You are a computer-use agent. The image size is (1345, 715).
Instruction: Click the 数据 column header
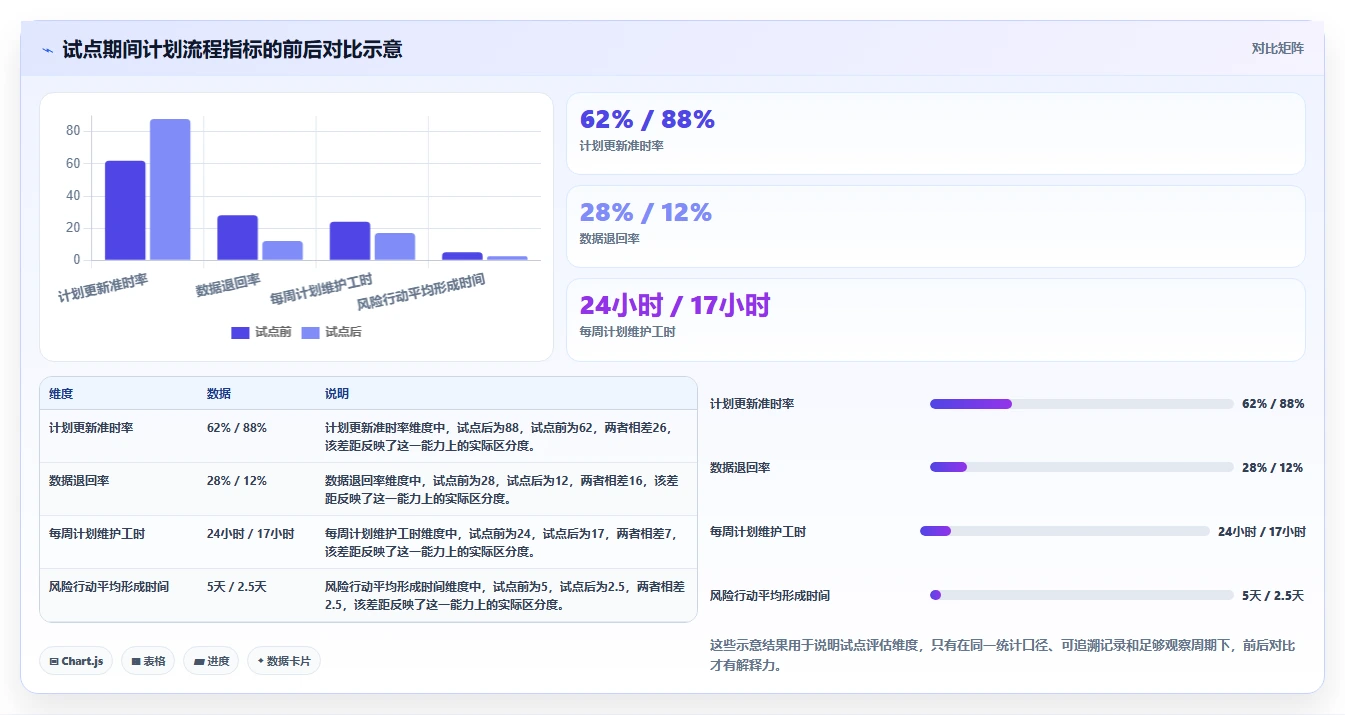(219, 394)
